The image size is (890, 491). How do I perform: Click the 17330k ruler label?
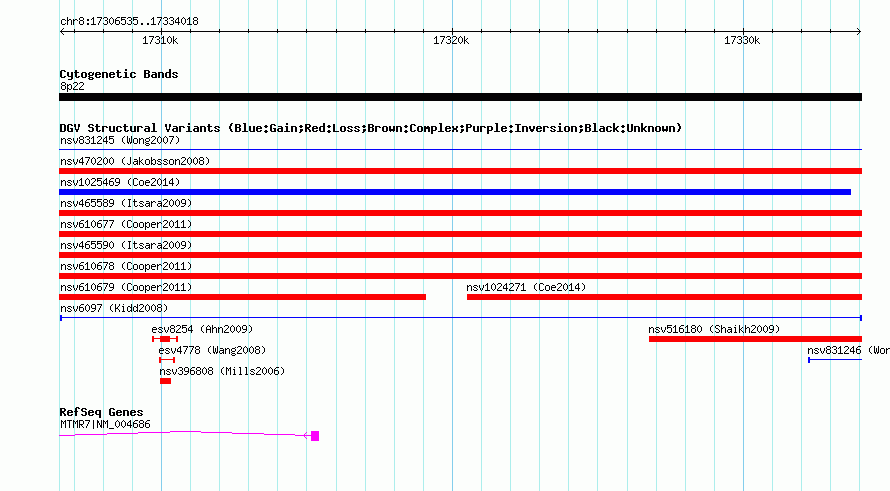(x=742, y=40)
